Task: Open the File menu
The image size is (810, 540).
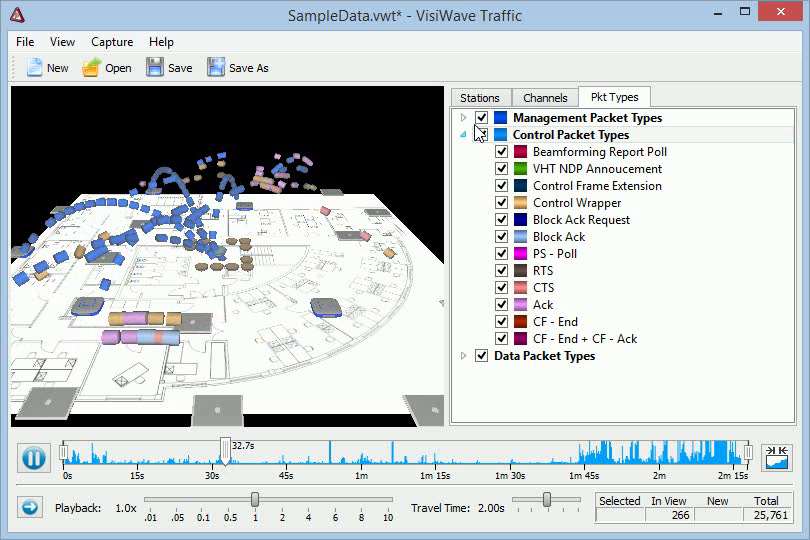Action: (x=25, y=42)
